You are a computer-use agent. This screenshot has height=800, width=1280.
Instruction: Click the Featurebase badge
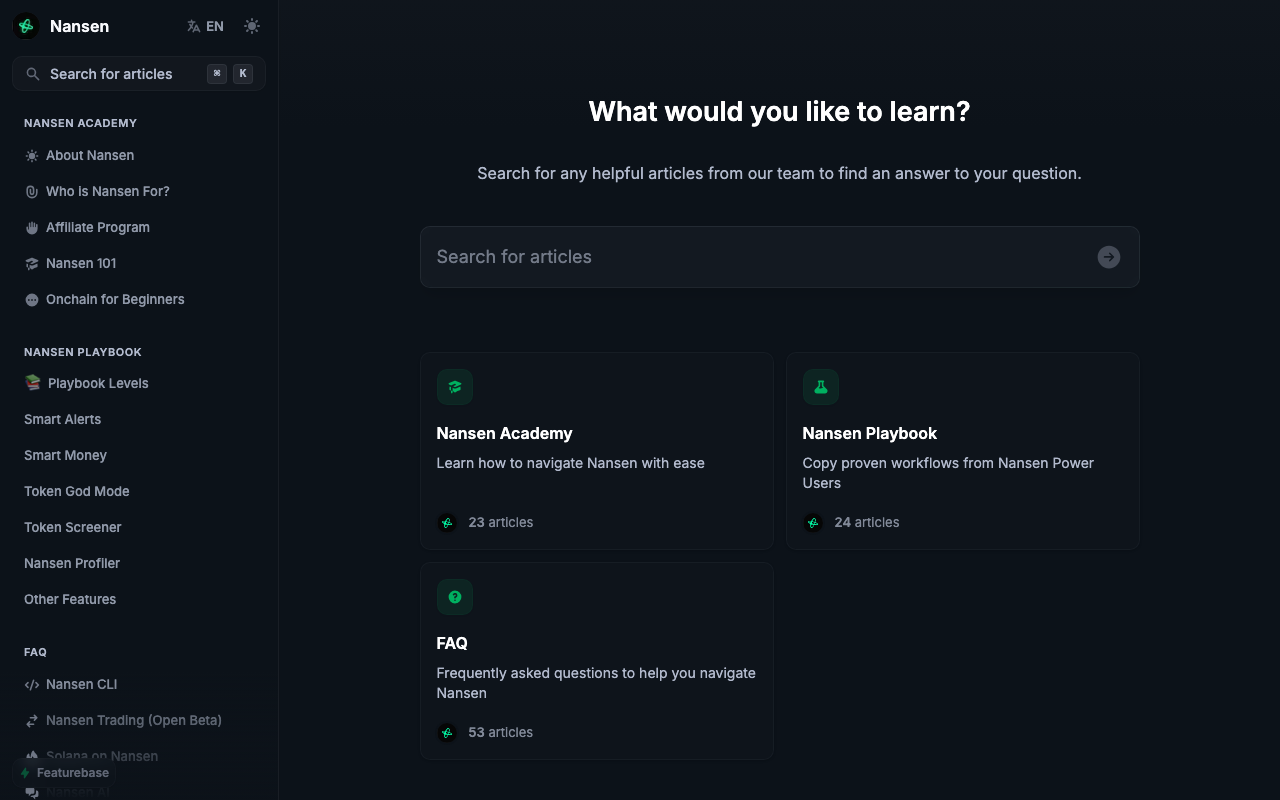(x=65, y=773)
